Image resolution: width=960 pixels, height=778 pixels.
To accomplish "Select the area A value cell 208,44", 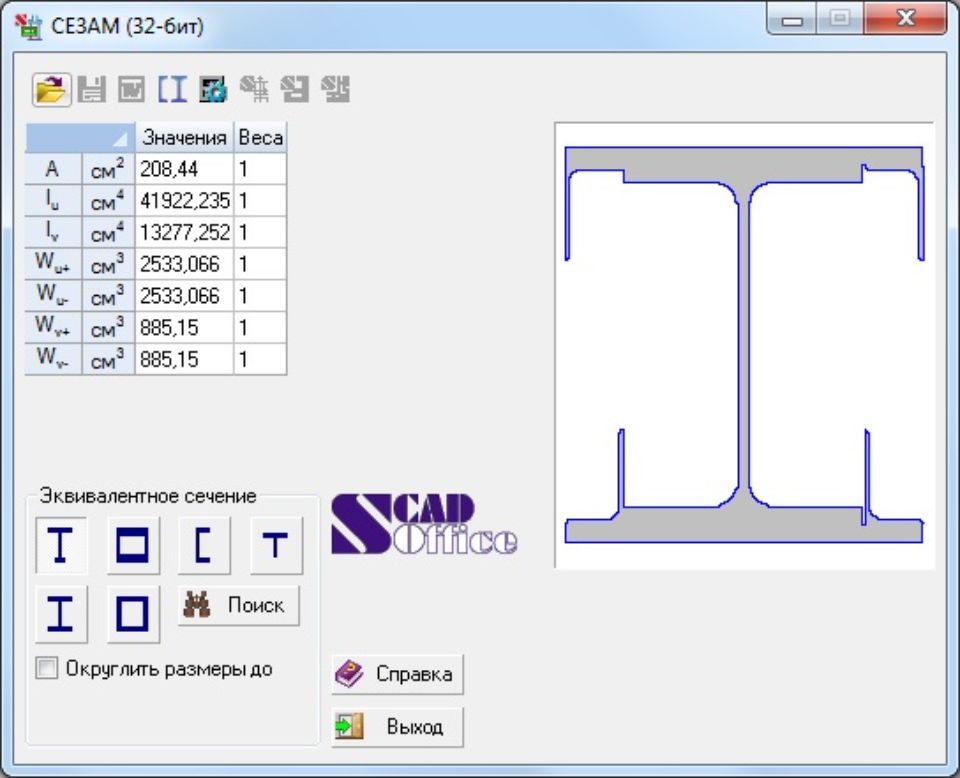I will pos(184,170).
